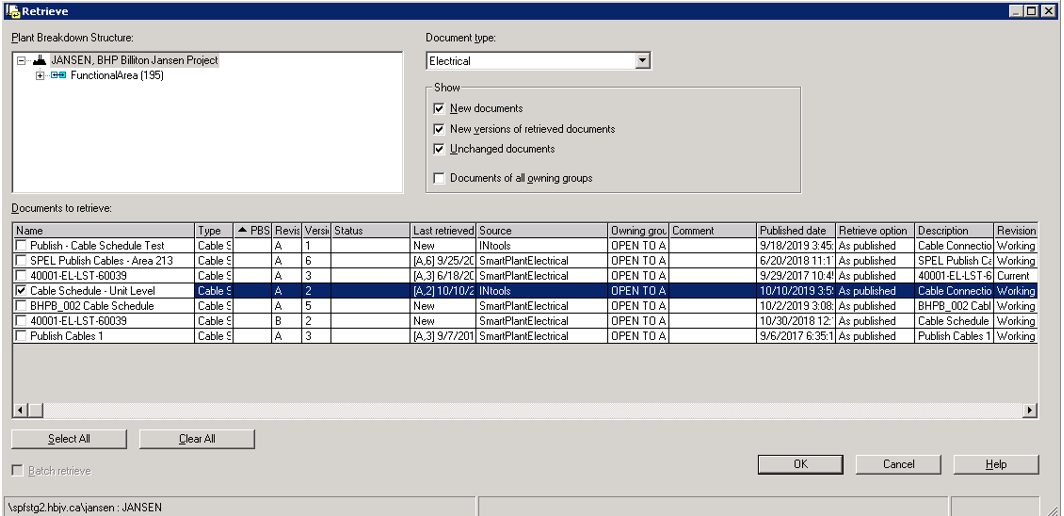The width and height of the screenshot is (1064, 516).
Task: Expand the FunctionalArea (195) node
Action: coord(41,76)
